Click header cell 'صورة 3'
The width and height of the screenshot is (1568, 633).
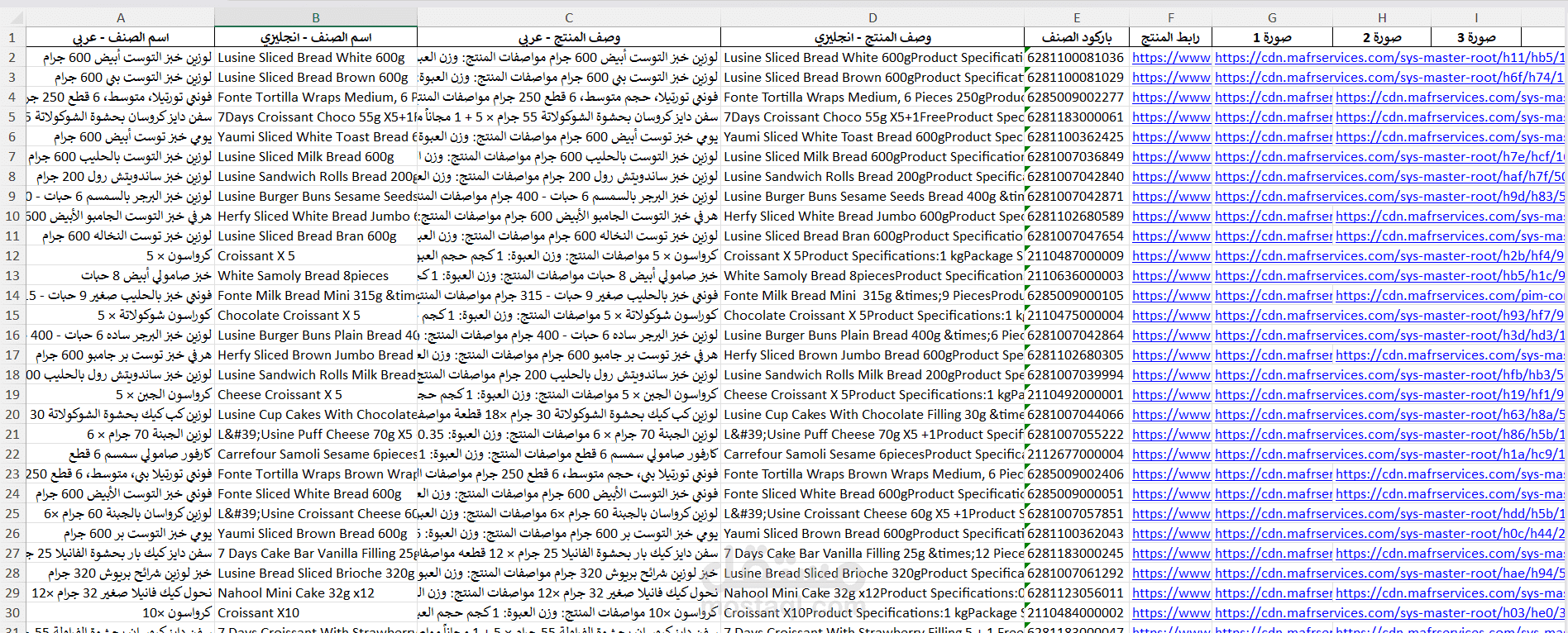(x=1476, y=37)
